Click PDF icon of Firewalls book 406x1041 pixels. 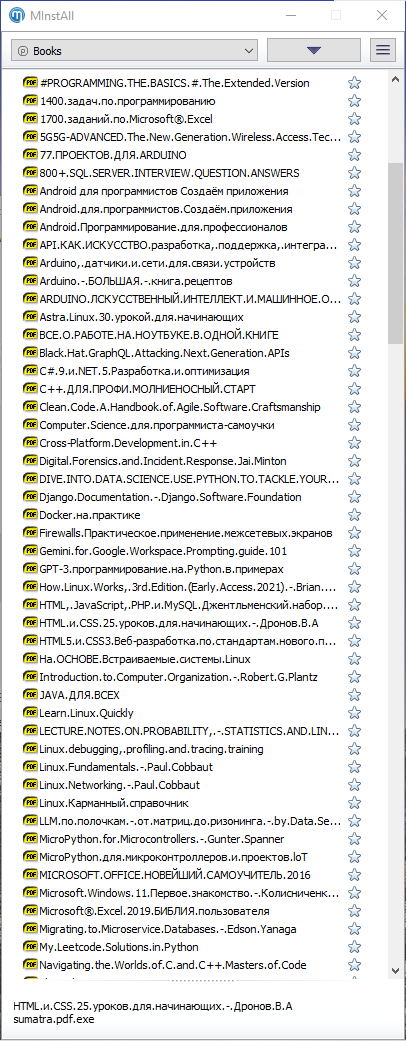tap(30, 532)
